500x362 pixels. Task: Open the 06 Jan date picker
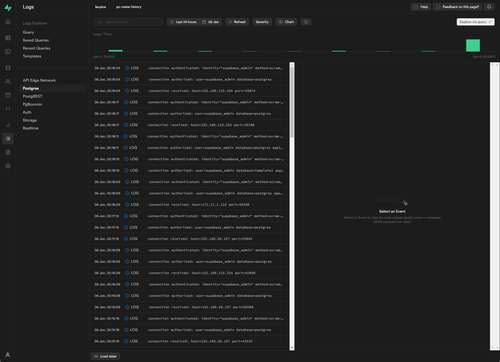[211, 22]
